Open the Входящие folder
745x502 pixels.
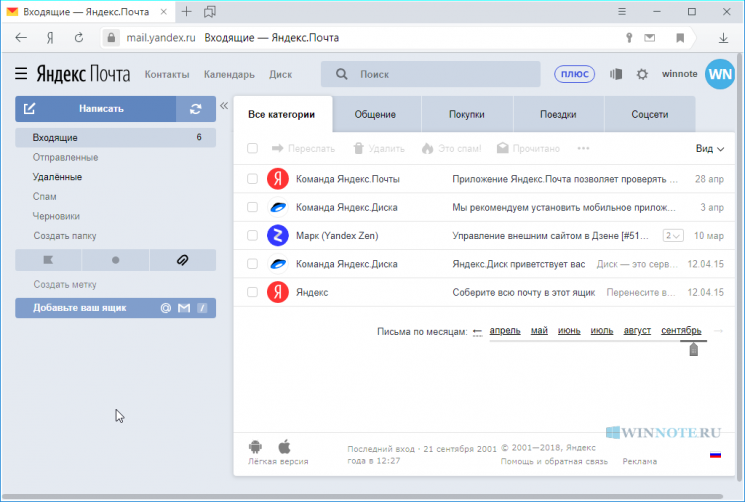point(115,138)
